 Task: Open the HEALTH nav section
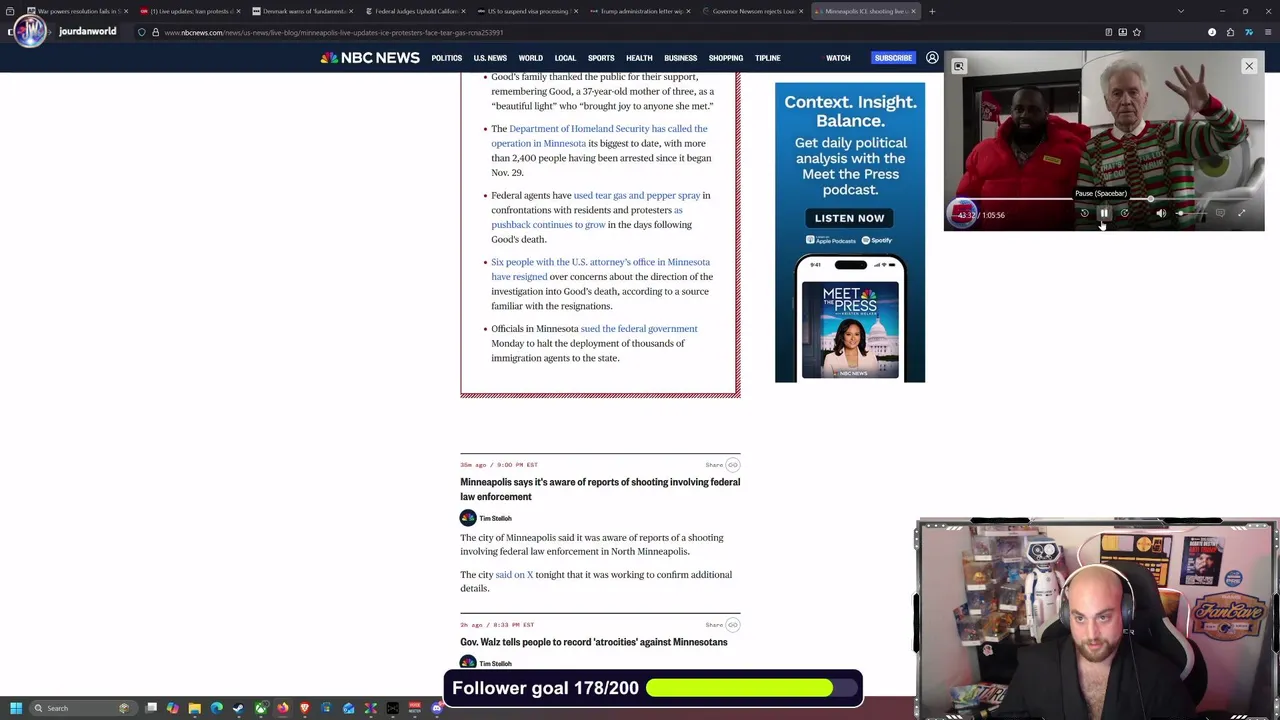(639, 58)
